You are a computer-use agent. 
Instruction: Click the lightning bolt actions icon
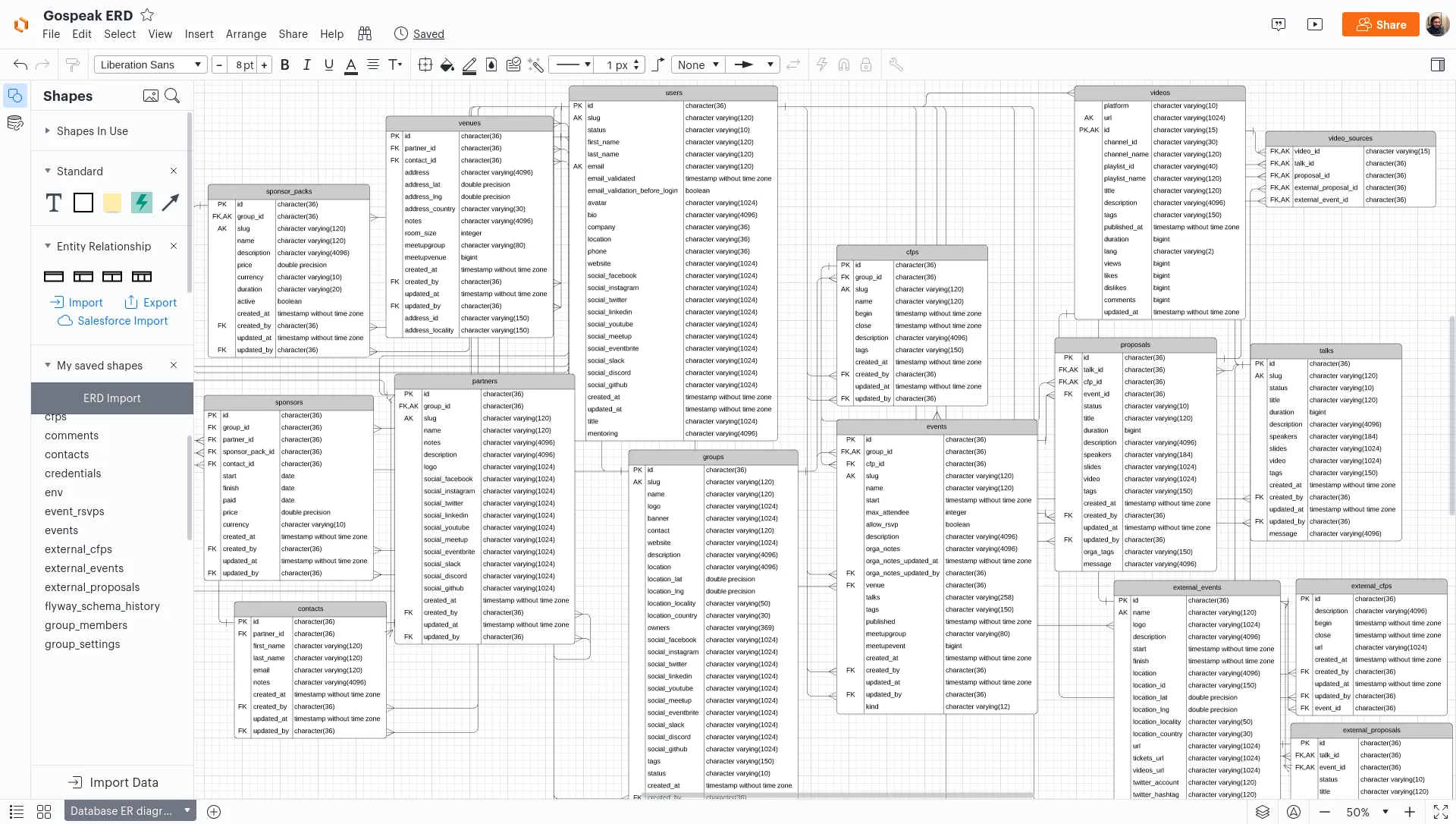[x=821, y=65]
